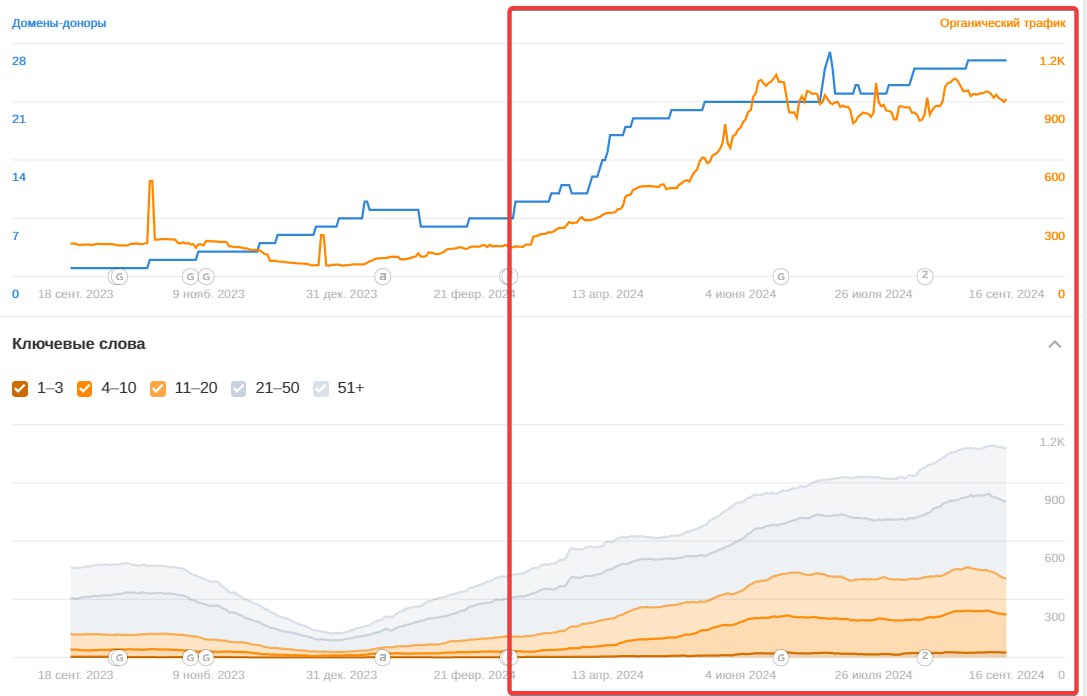Click the Домены-доноры axis label
This screenshot has width=1087, height=696.
(x=59, y=23)
